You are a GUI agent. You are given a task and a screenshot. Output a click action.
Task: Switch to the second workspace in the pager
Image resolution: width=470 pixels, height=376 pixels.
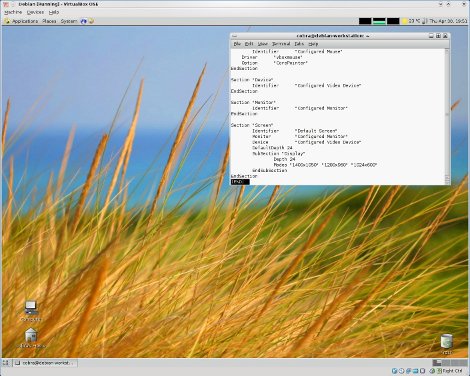[446, 363]
